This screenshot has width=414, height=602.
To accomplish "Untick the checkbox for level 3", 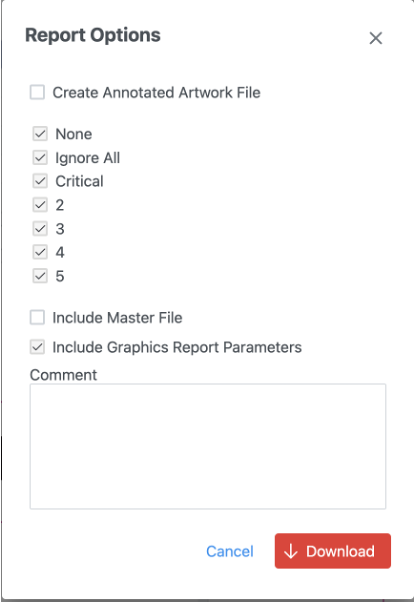I will [x=40, y=229].
